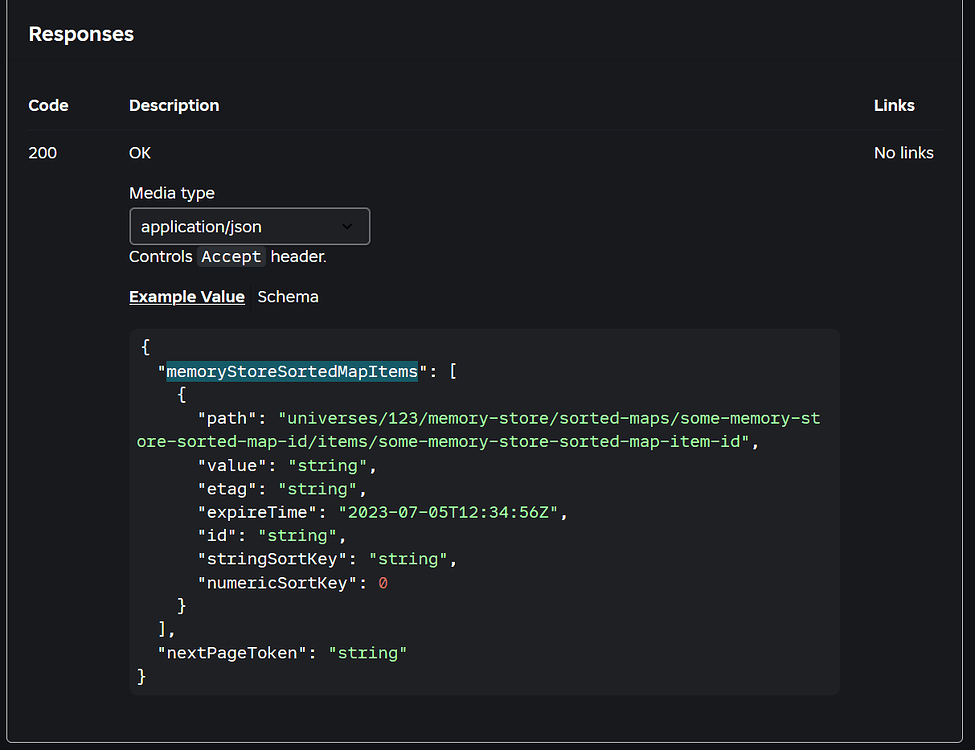Click the highlighted memoryStoreSortedMapItems key
Image resolution: width=975 pixels, height=750 pixels.
292,371
